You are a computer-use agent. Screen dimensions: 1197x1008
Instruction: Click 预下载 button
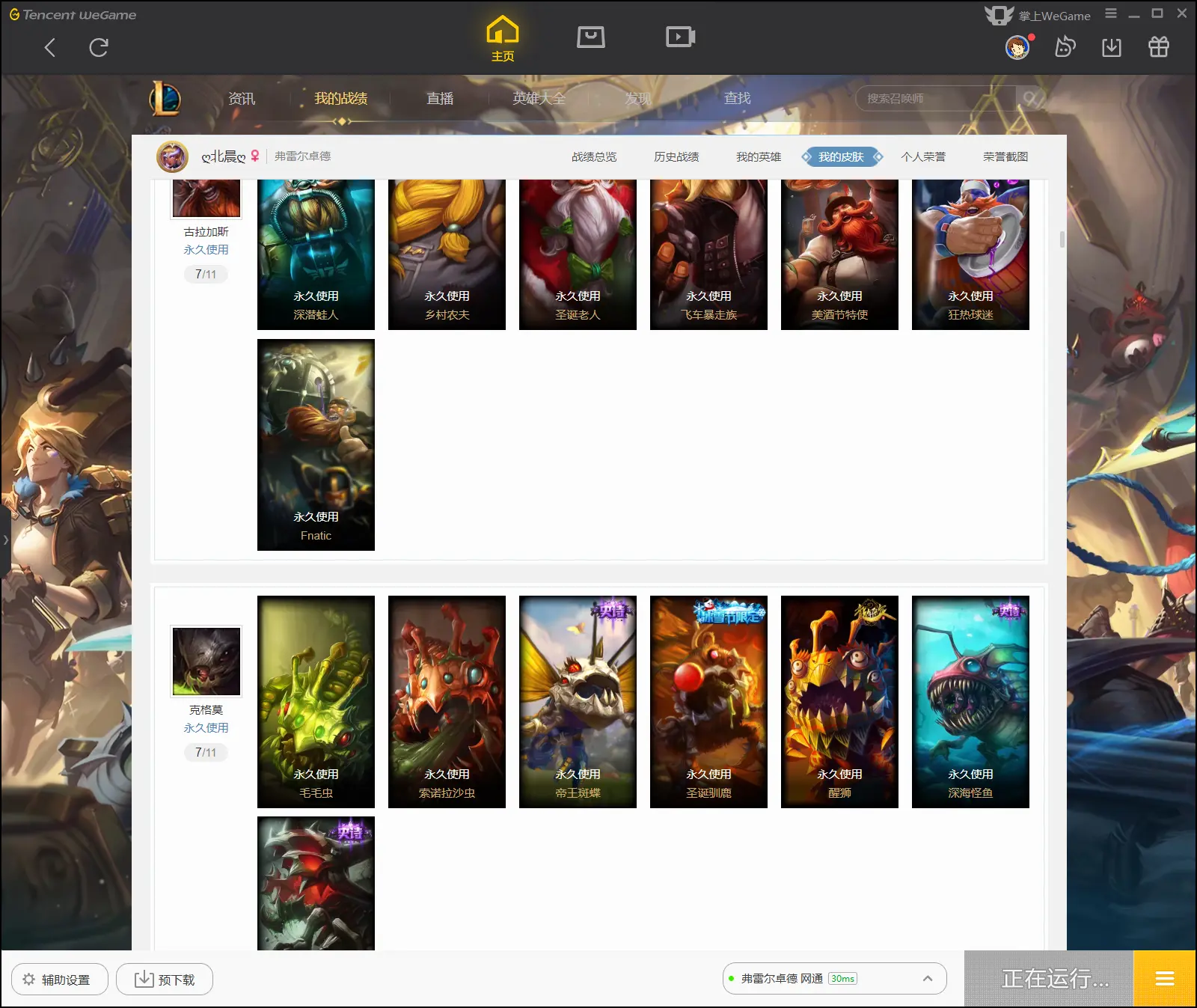coord(165,979)
